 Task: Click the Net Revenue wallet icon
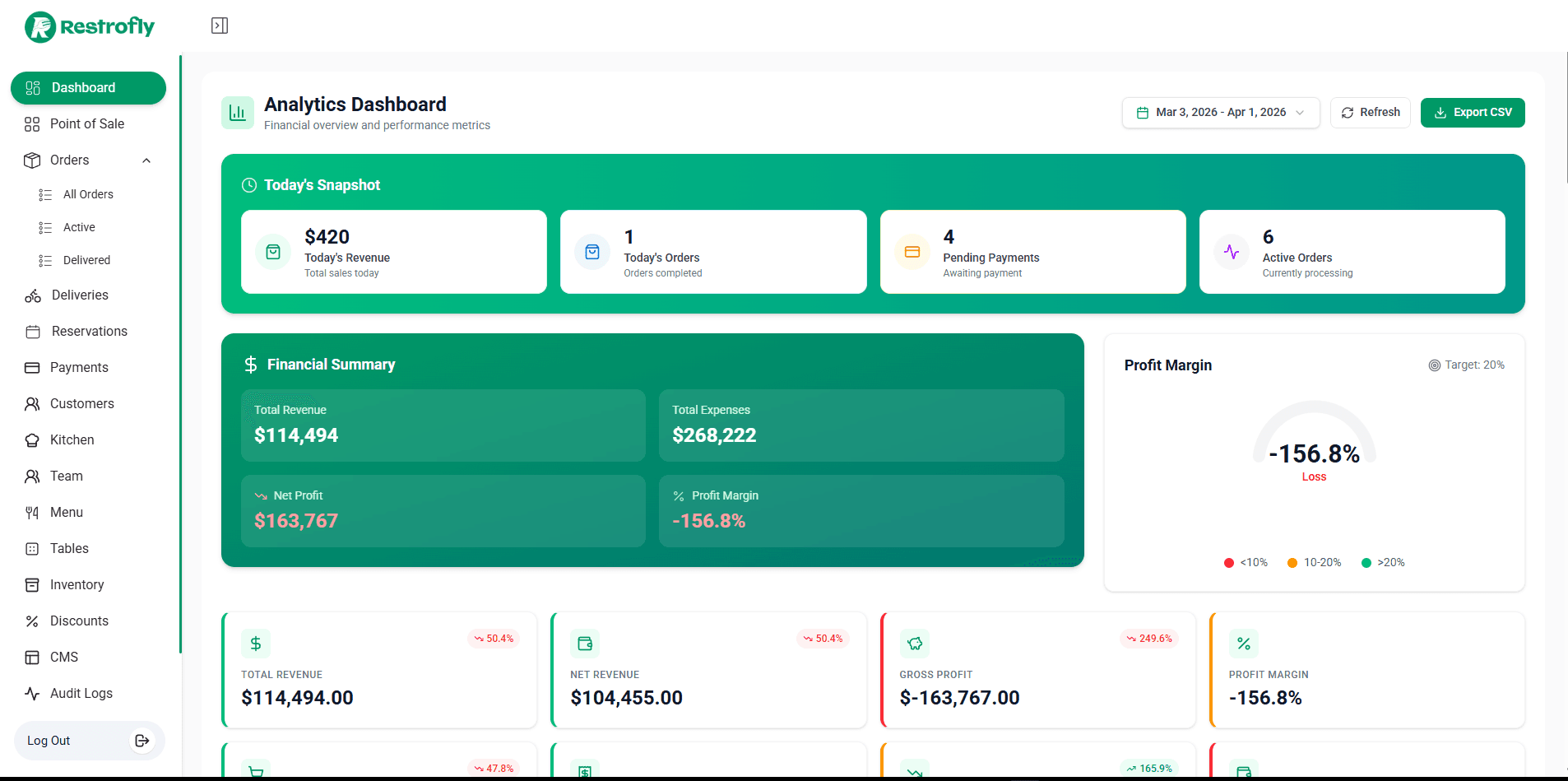585,644
